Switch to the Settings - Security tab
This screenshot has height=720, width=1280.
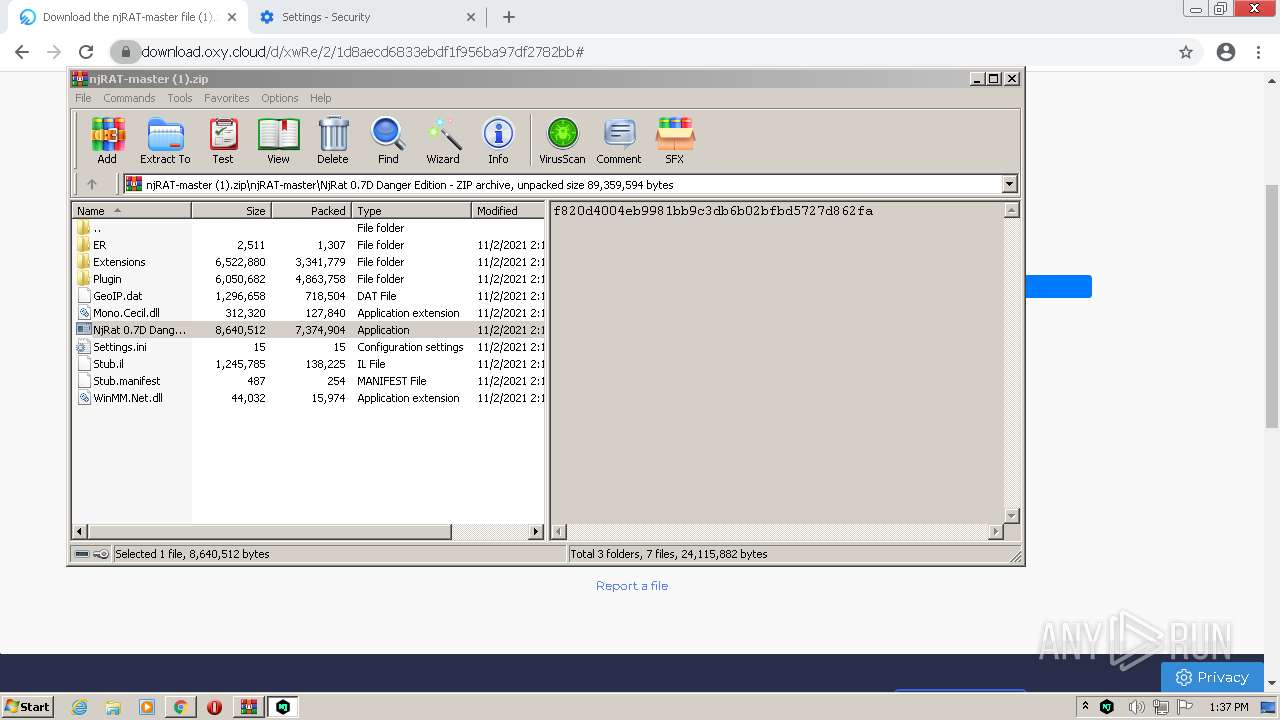pyautogui.click(x=368, y=17)
